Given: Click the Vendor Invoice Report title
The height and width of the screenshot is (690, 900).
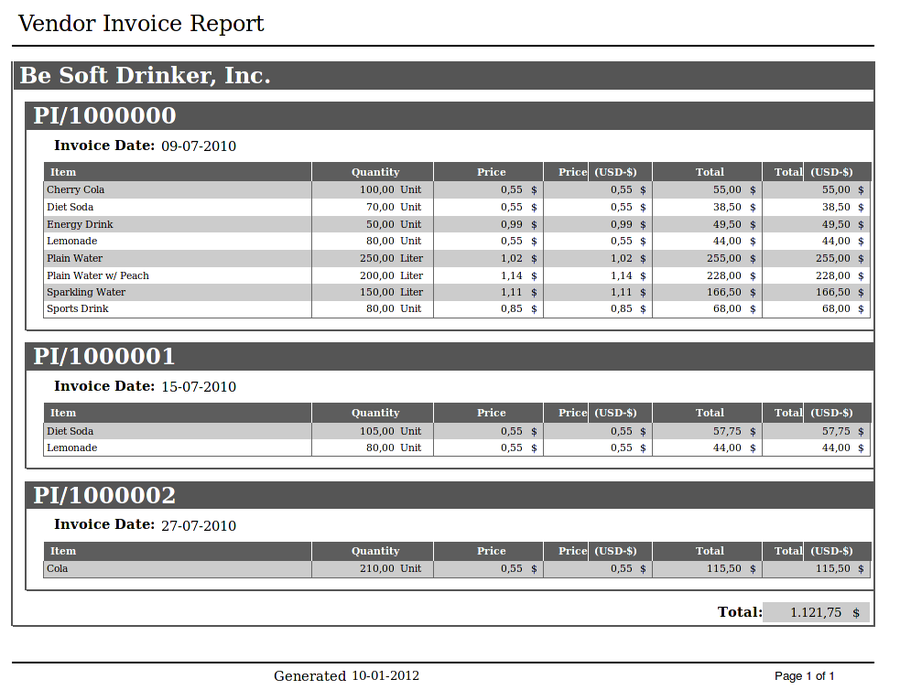Looking at the screenshot, I should click(141, 24).
